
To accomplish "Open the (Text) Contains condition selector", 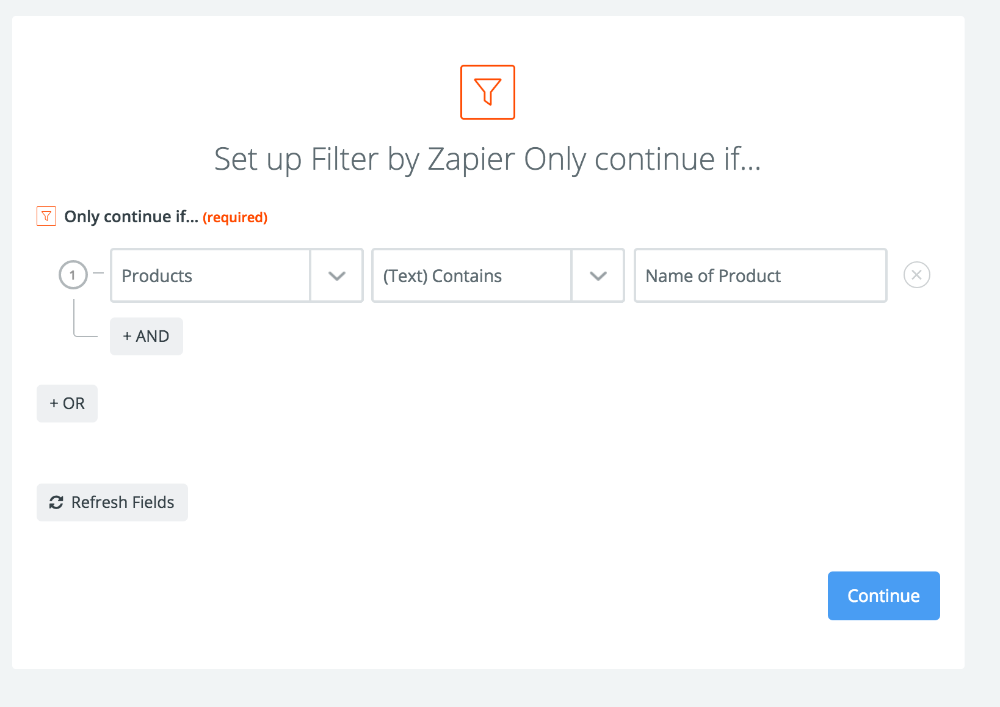I will 471,276.
